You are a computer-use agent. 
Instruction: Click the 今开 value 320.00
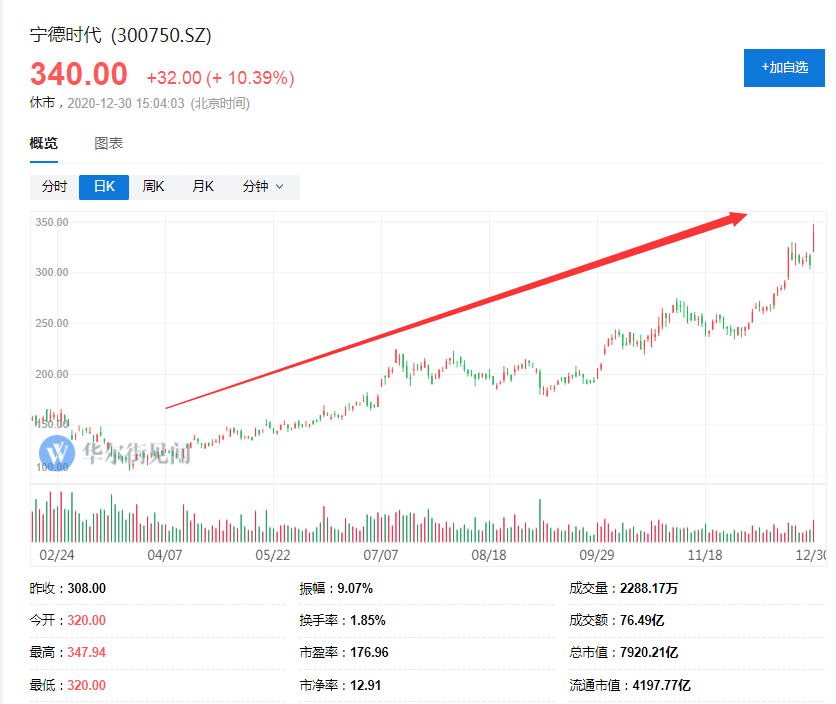tap(86, 620)
